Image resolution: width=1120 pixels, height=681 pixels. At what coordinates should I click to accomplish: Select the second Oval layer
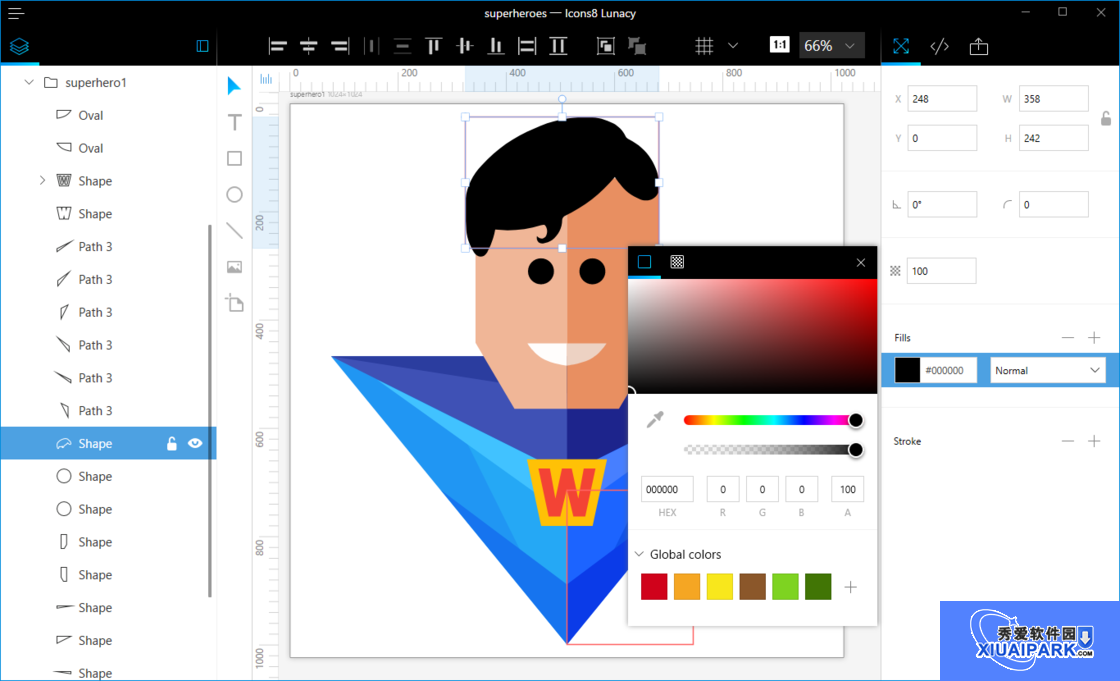point(108,148)
